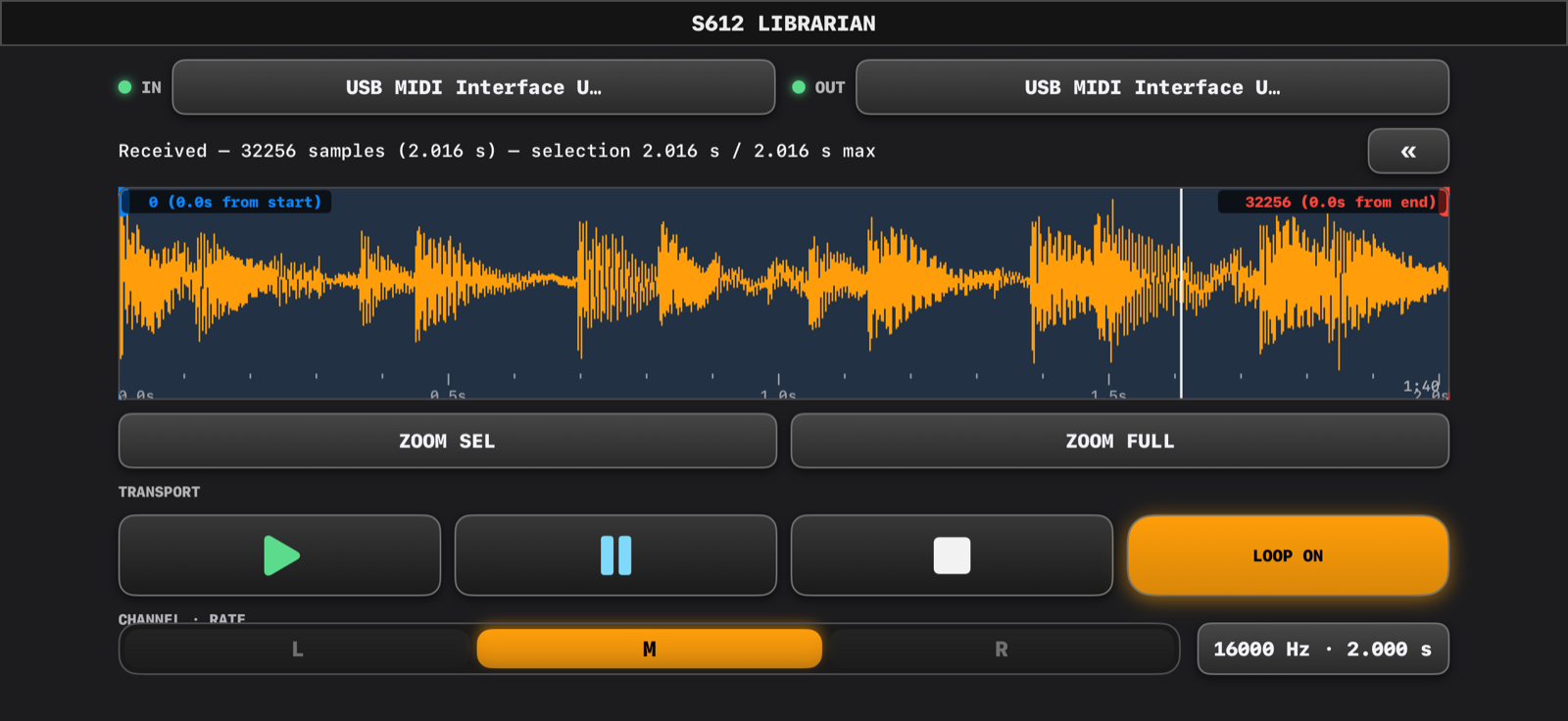
Task: Click the double-chevron collapse button
Action: point(1408,151)
